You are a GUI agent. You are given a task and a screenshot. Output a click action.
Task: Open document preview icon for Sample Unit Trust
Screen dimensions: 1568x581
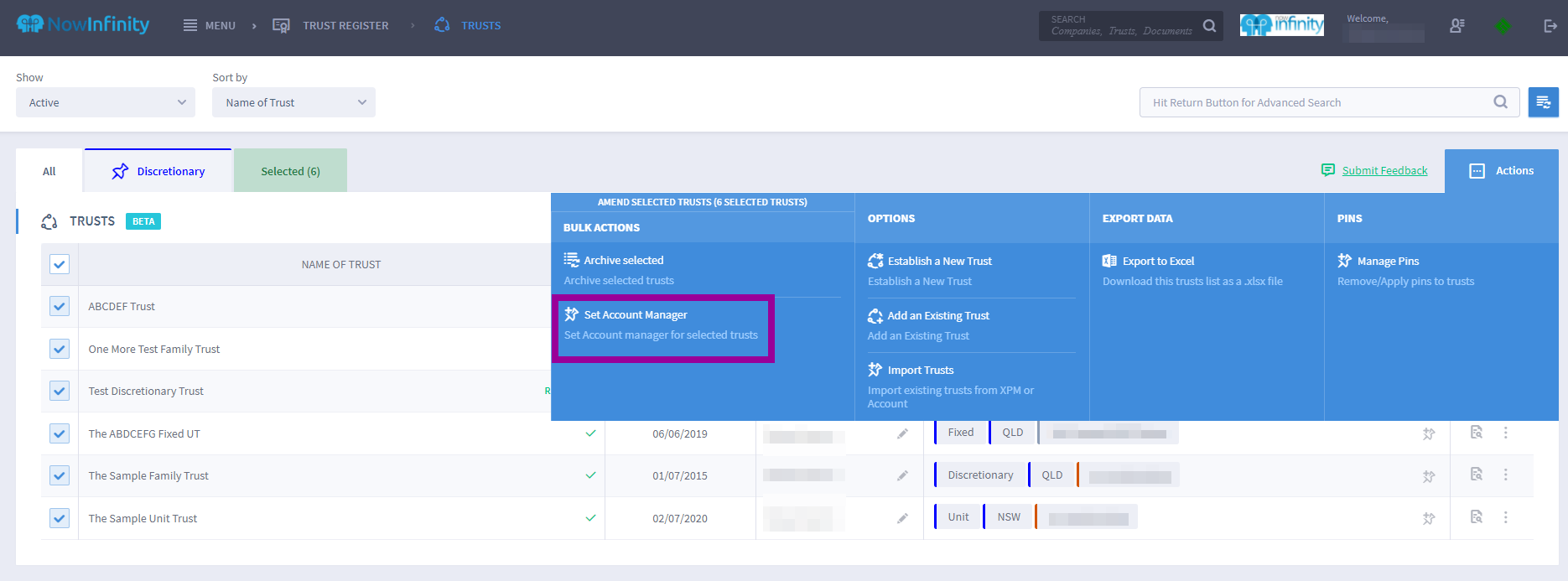[1477, 516]
